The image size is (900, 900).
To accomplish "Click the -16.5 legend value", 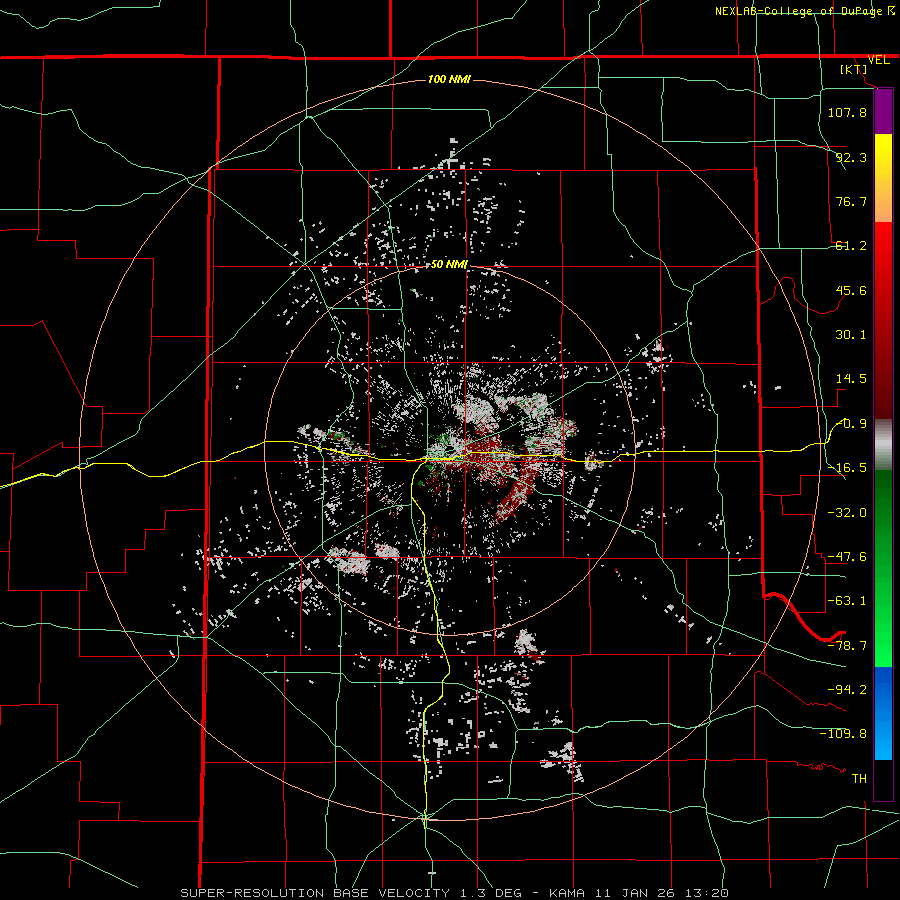I will (847, 467).
